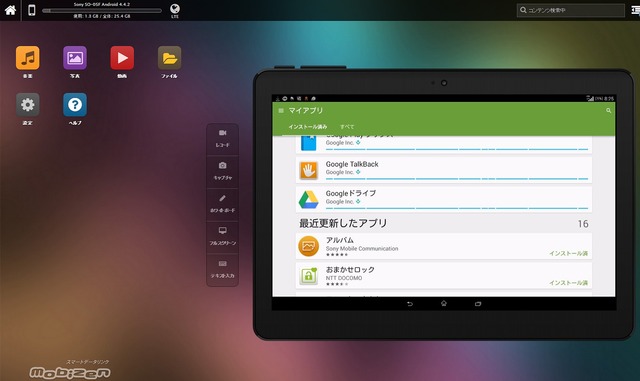Click recently updated apps count 16
640x381 pixels.
[x=583, y=224]
